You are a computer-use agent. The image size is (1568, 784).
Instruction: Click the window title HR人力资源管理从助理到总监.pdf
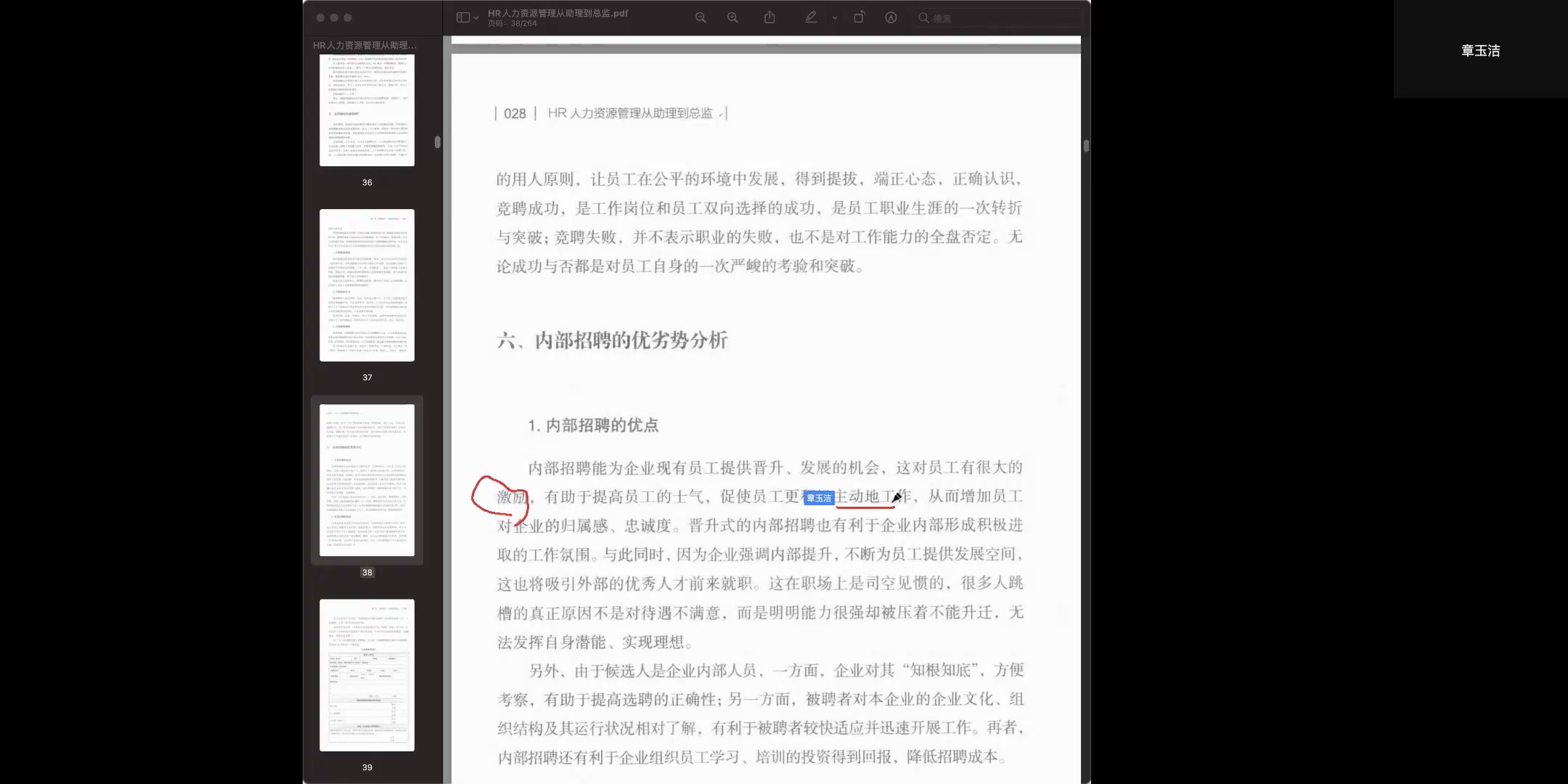pos(558,13)
